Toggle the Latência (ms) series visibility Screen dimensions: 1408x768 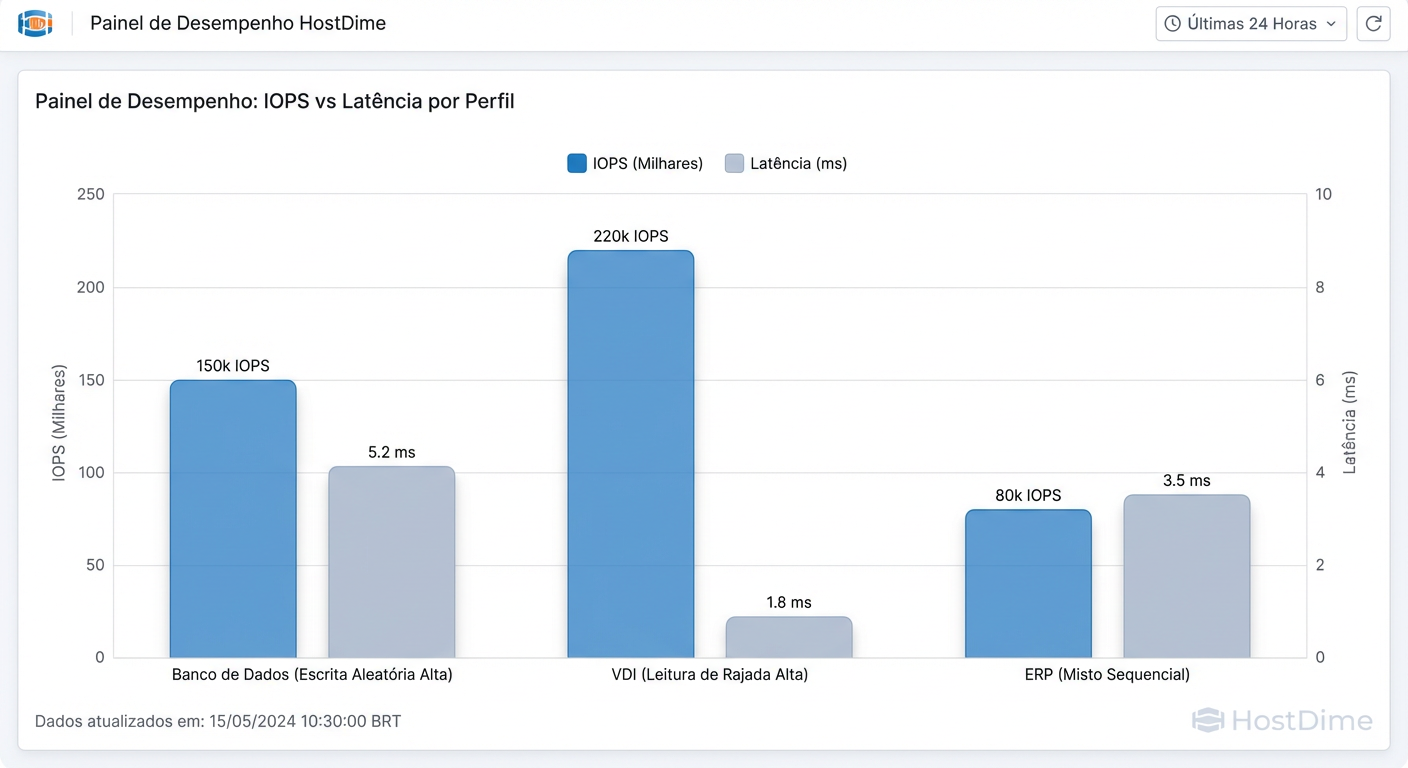[786, 163]
